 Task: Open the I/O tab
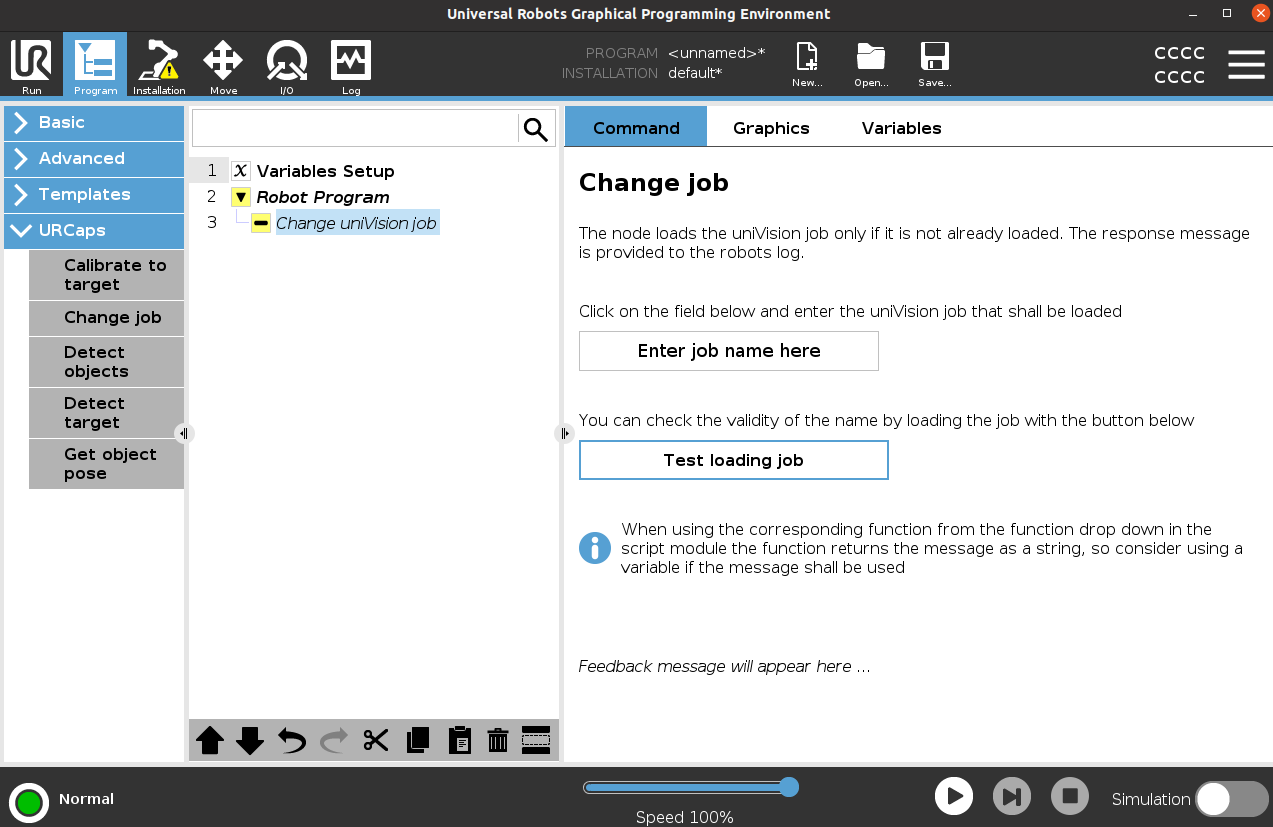pyautogui.click(x=287, y=66)
